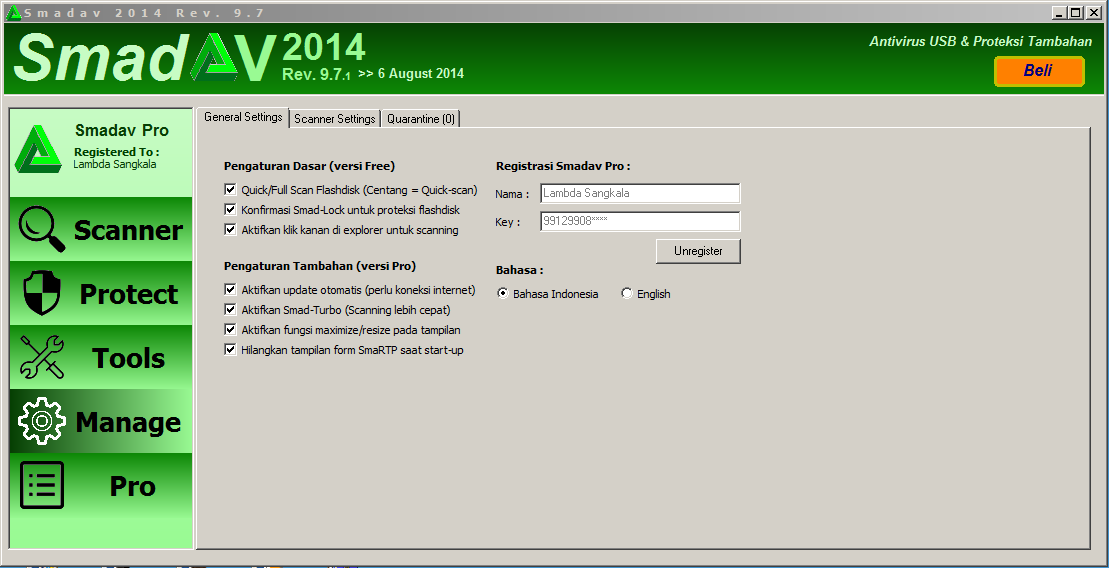Toggle Konfirmasi Smad-Lock untuk proteksi flashdisk
This screenshot has width=1109, height=568.
coord(230,209)
